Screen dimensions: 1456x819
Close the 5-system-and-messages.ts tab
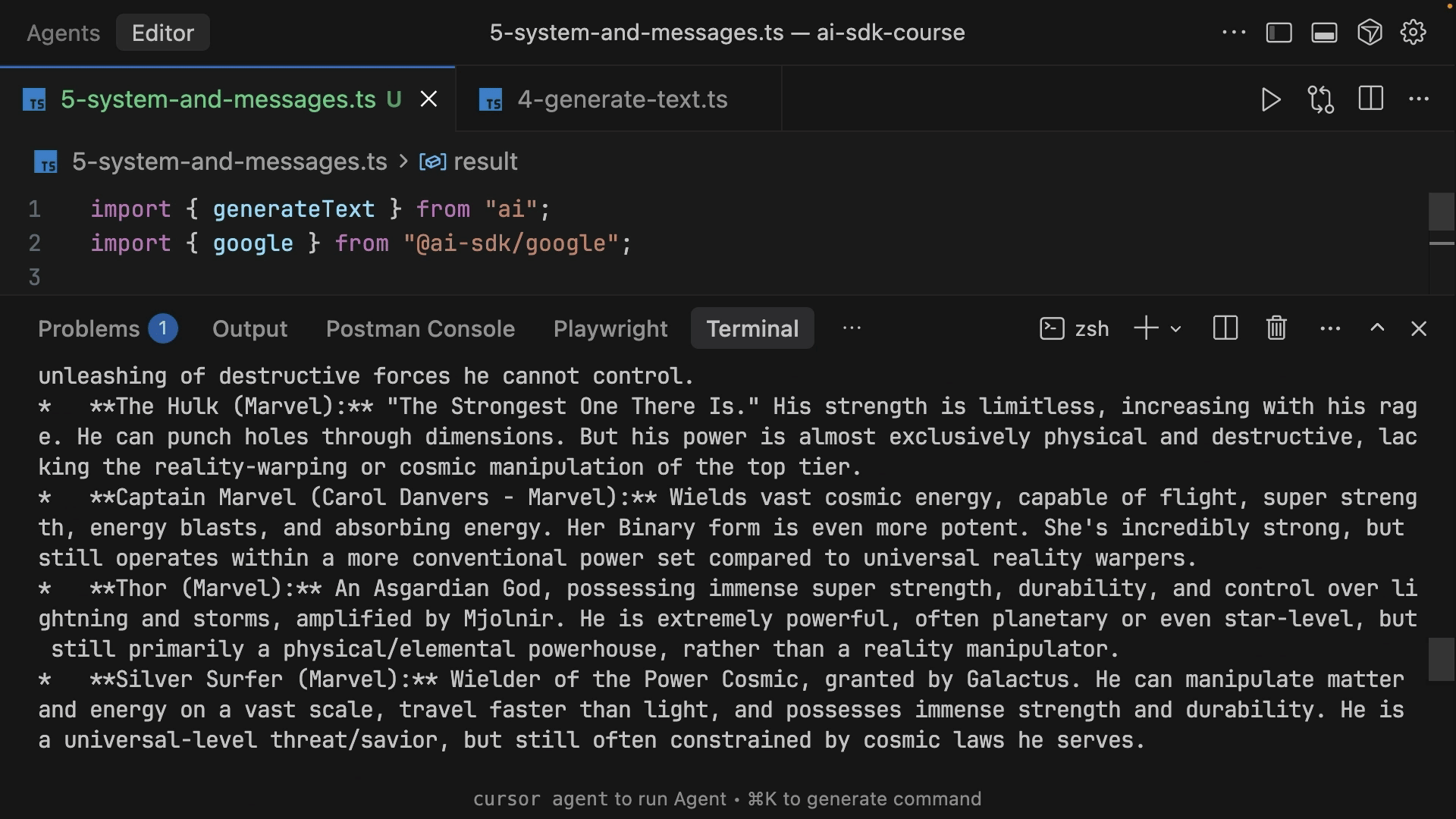coord(428,99)
